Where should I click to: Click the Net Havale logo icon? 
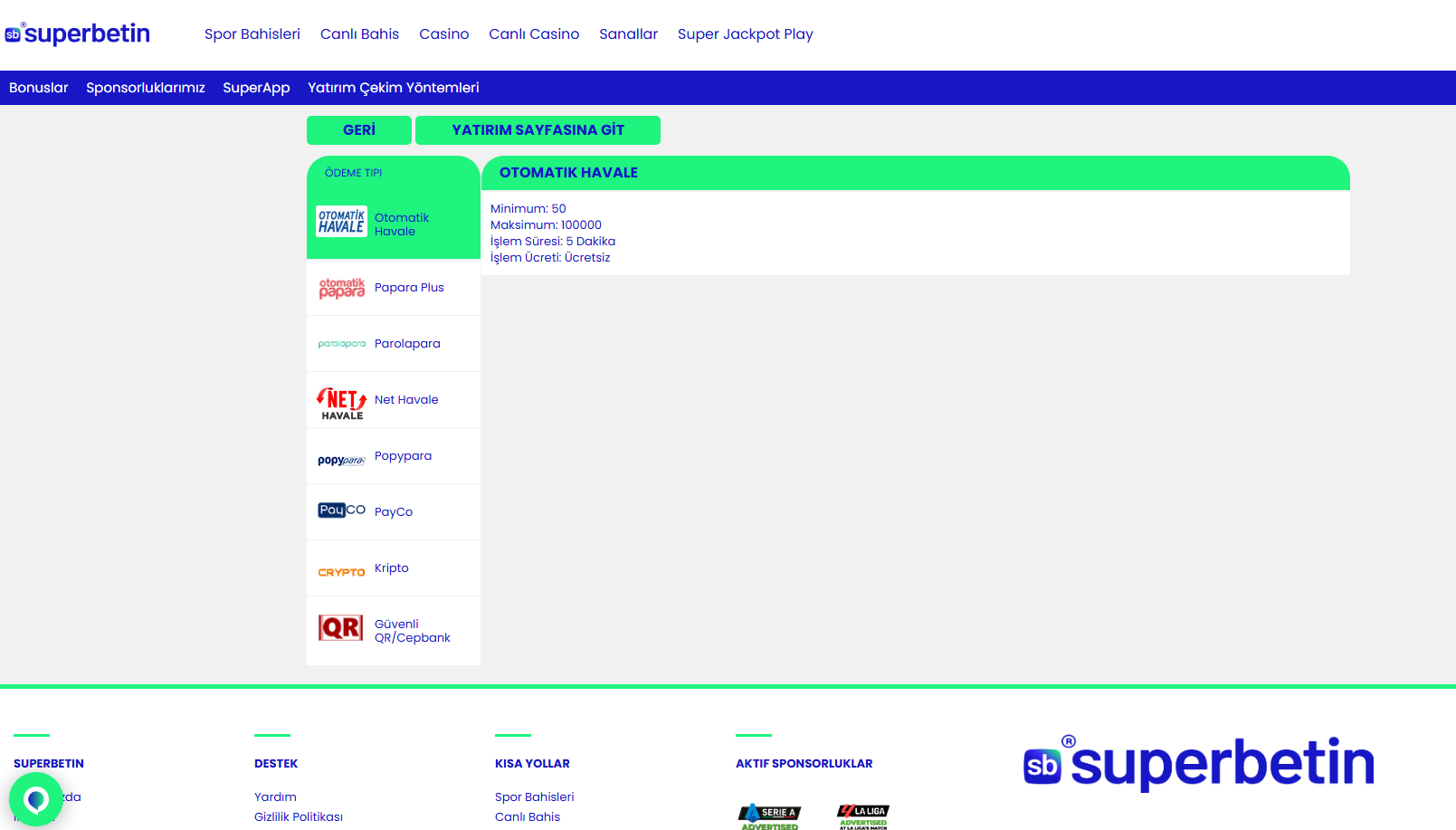pyautogui.click(x=341, y=404)
